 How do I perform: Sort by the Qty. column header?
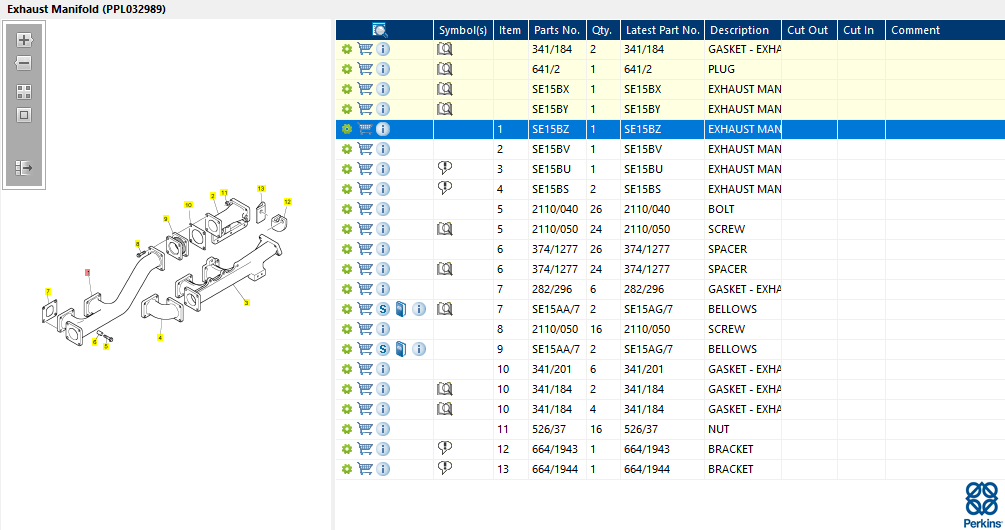[602, 30]
